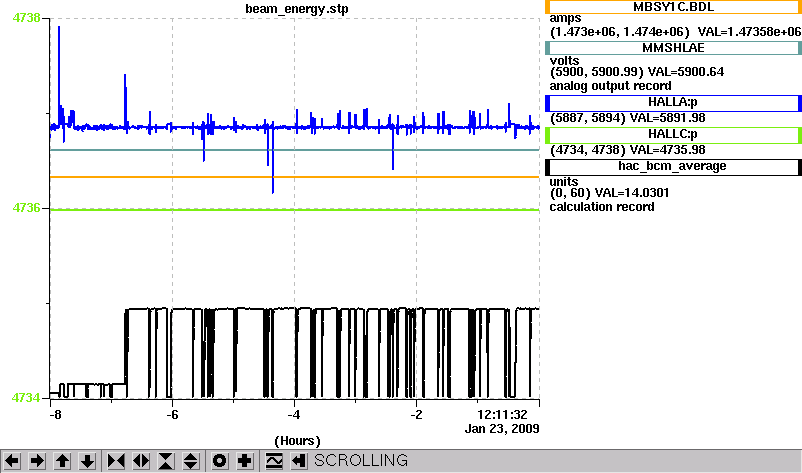This screenshot has height=473, width=802.
Task: Pan the plot right with right arrow
Action: pyautogui.click(x=37, y=461)
